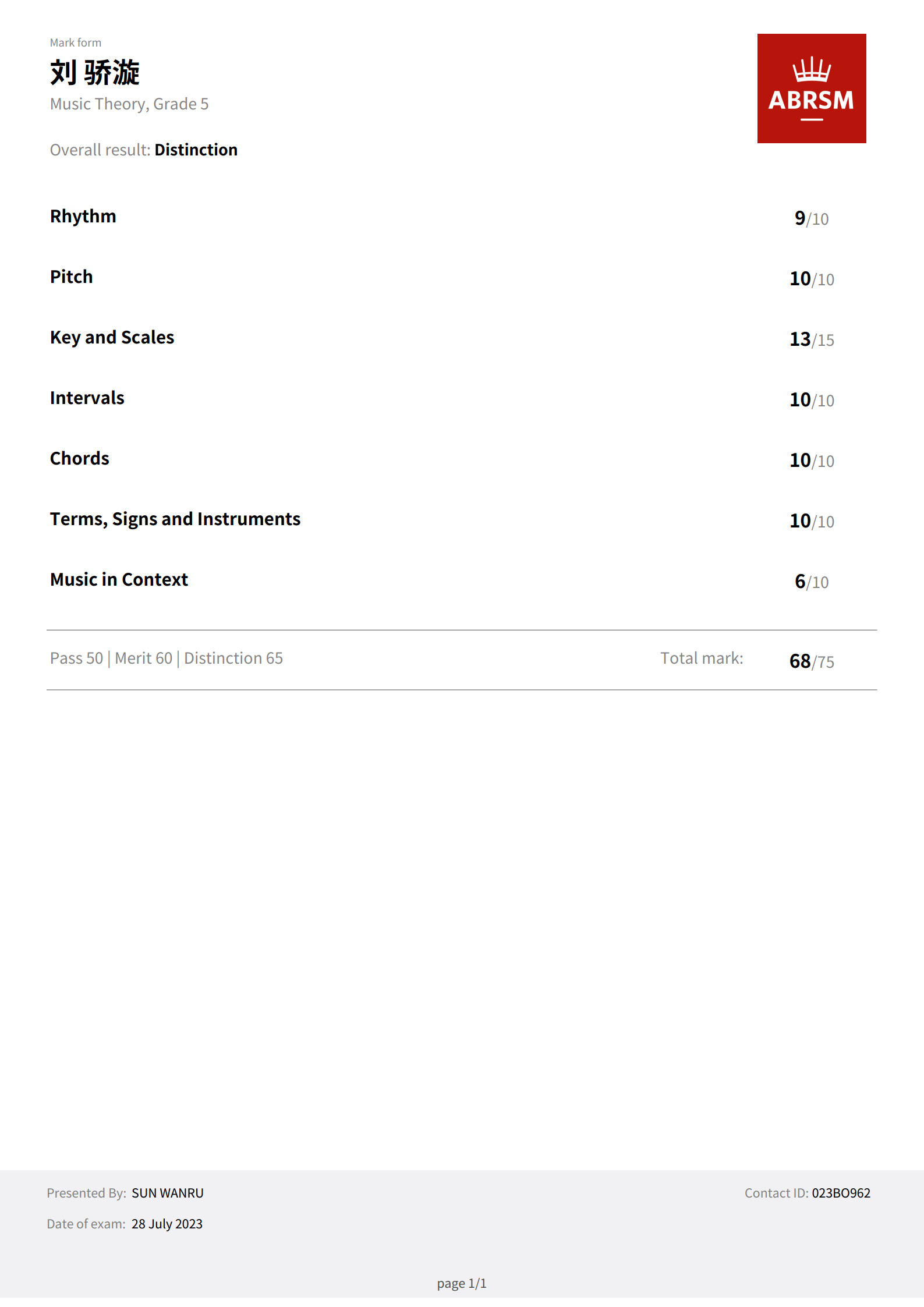The image size is (924, 1307).
Task: Click 'Terms, Signs and Instruments' label
Action: pyautogui.click(x=175, y=519)
